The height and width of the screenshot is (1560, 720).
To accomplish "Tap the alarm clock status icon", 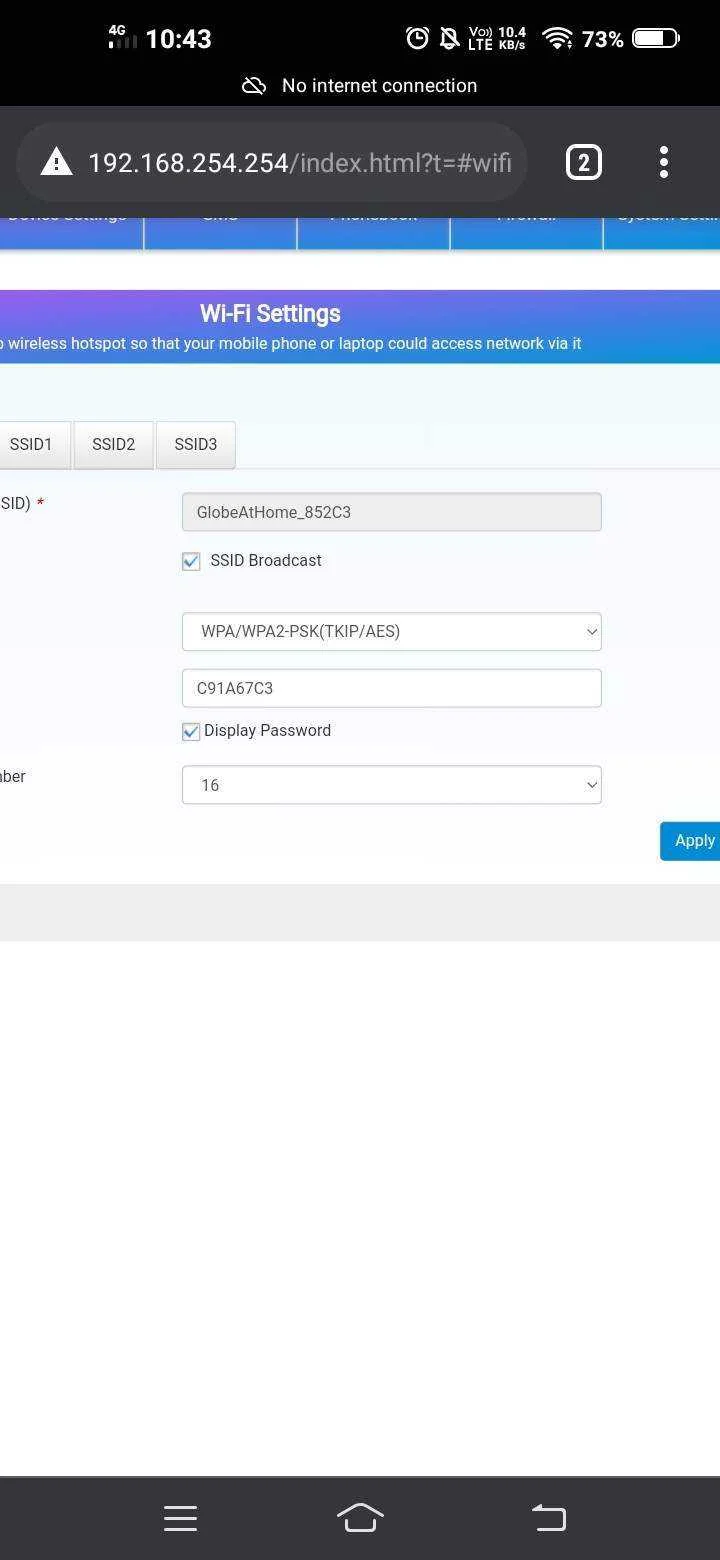I will pyautogui.click(x=417, y=39).
